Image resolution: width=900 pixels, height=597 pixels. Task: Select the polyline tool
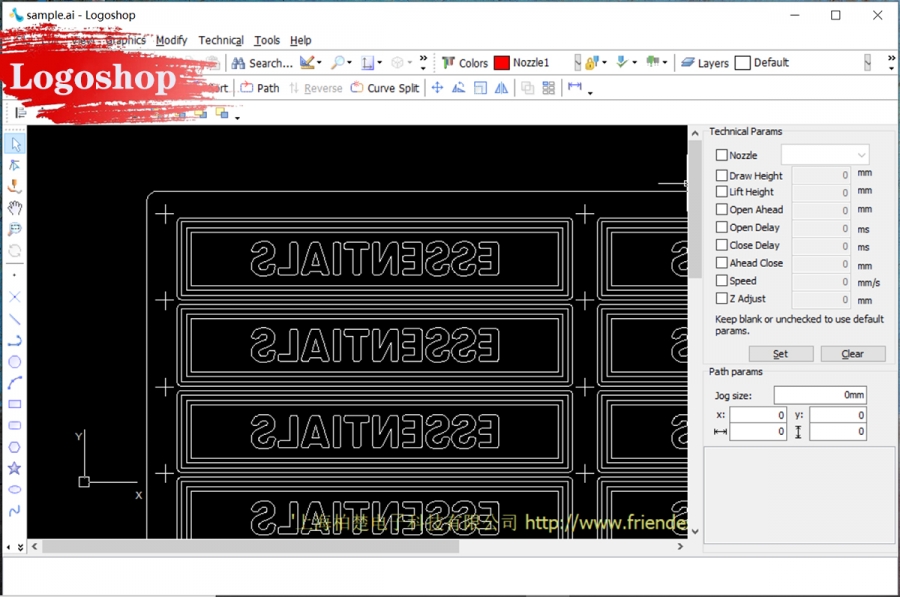coord(15,340)
